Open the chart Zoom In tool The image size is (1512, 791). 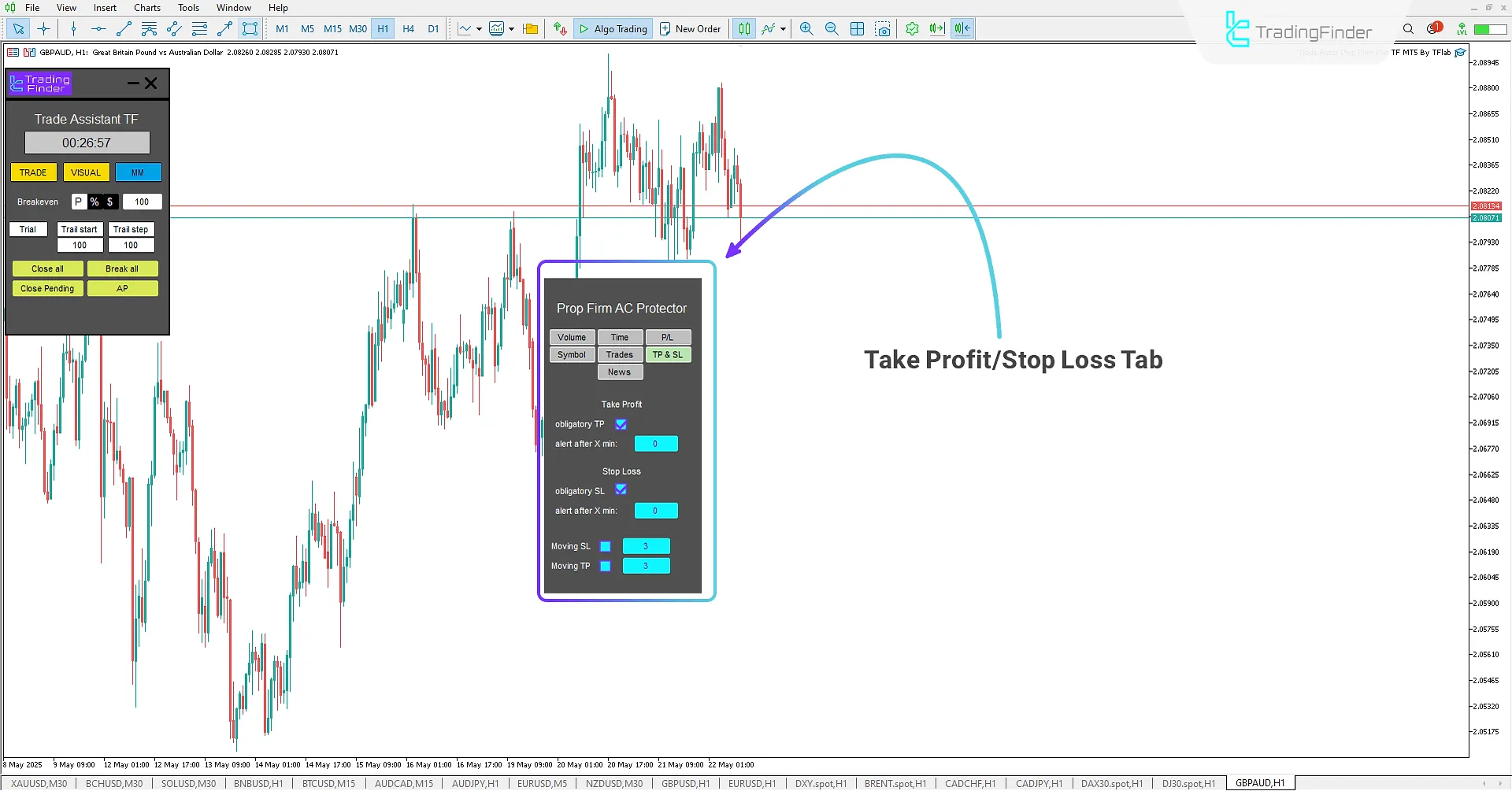(x=806, y=28)
